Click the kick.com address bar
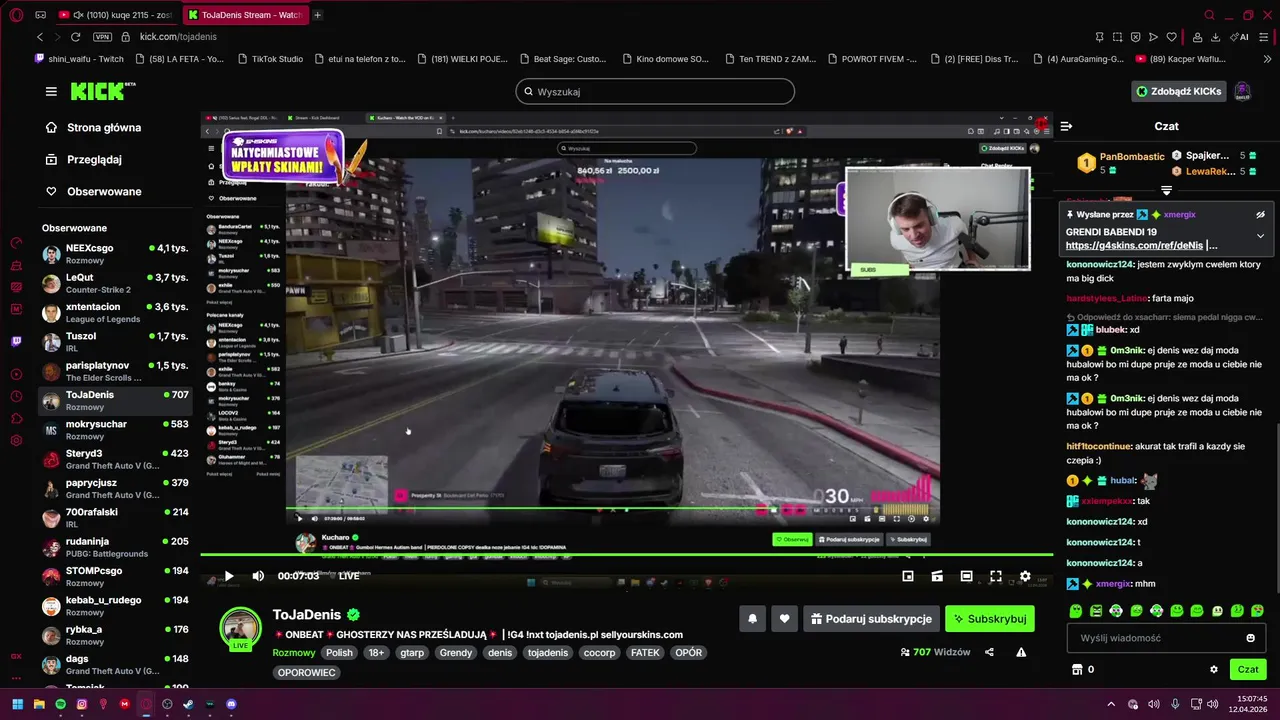 (178, 37)
